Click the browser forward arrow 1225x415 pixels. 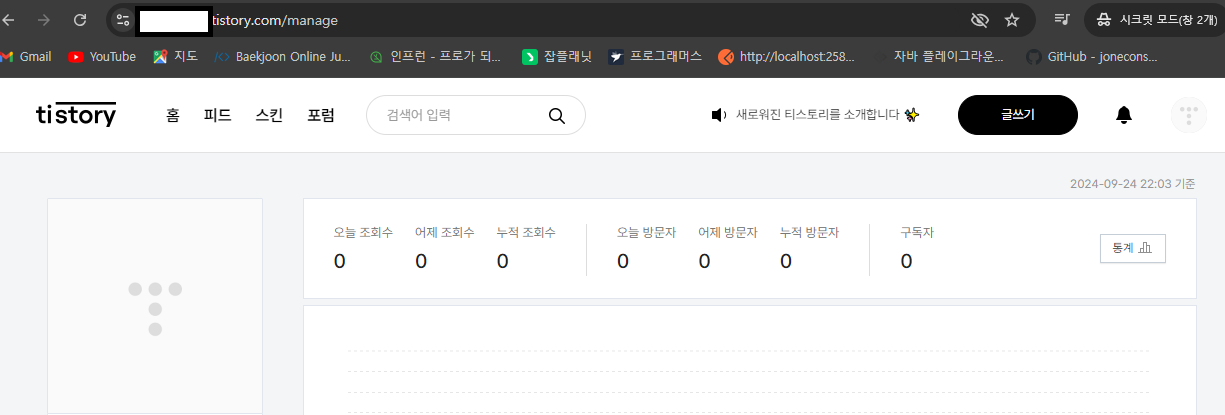point(44,19)
